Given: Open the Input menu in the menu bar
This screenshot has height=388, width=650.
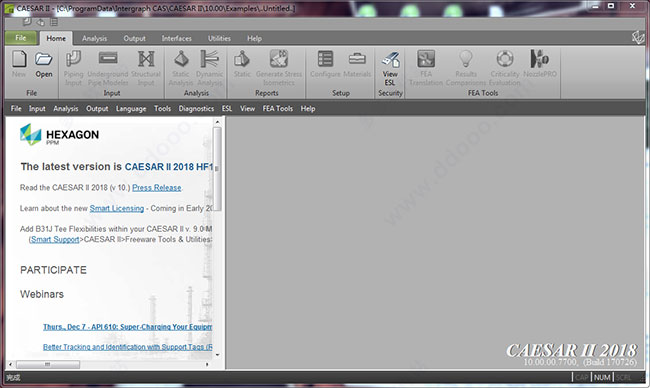Looking at the screenshot, I should pos(37,109).
